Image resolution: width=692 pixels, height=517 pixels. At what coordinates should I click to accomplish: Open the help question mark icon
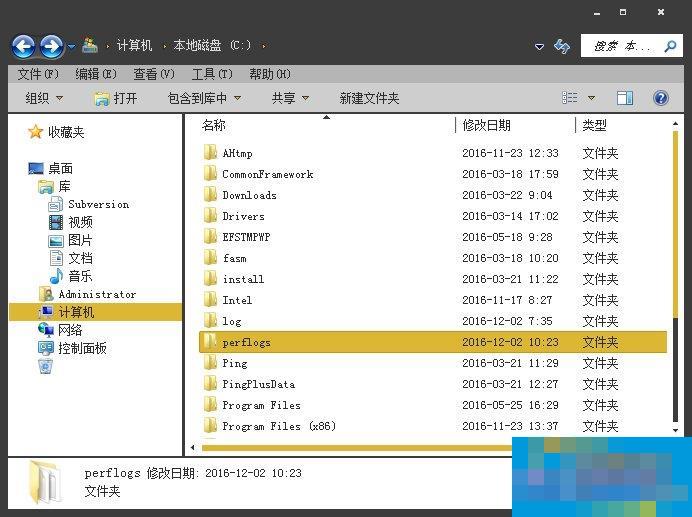click(x=660, y=98)
